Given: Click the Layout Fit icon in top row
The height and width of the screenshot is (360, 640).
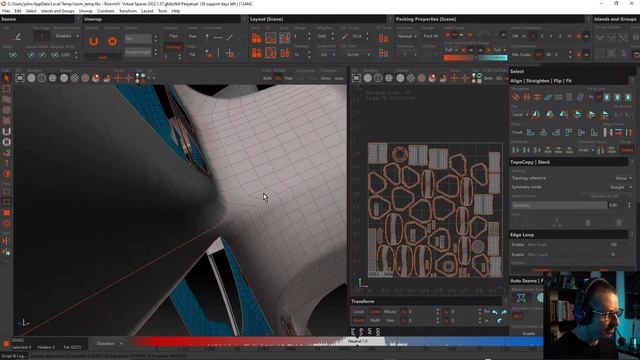Looking at the screenshot, I should [271, 38].
